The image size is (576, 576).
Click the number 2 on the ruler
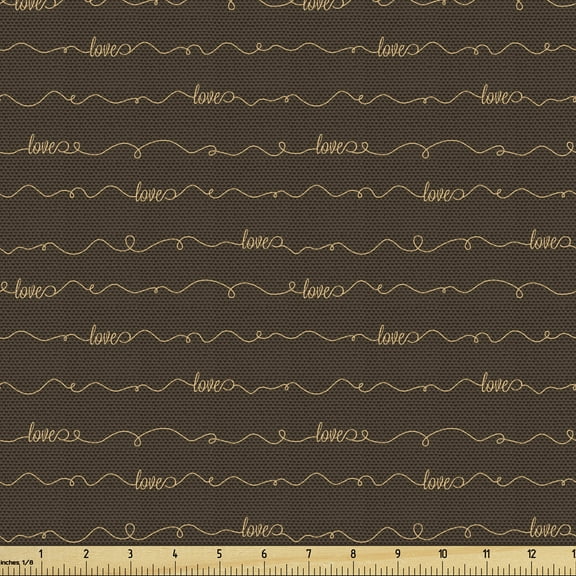(x=86, y=554)
